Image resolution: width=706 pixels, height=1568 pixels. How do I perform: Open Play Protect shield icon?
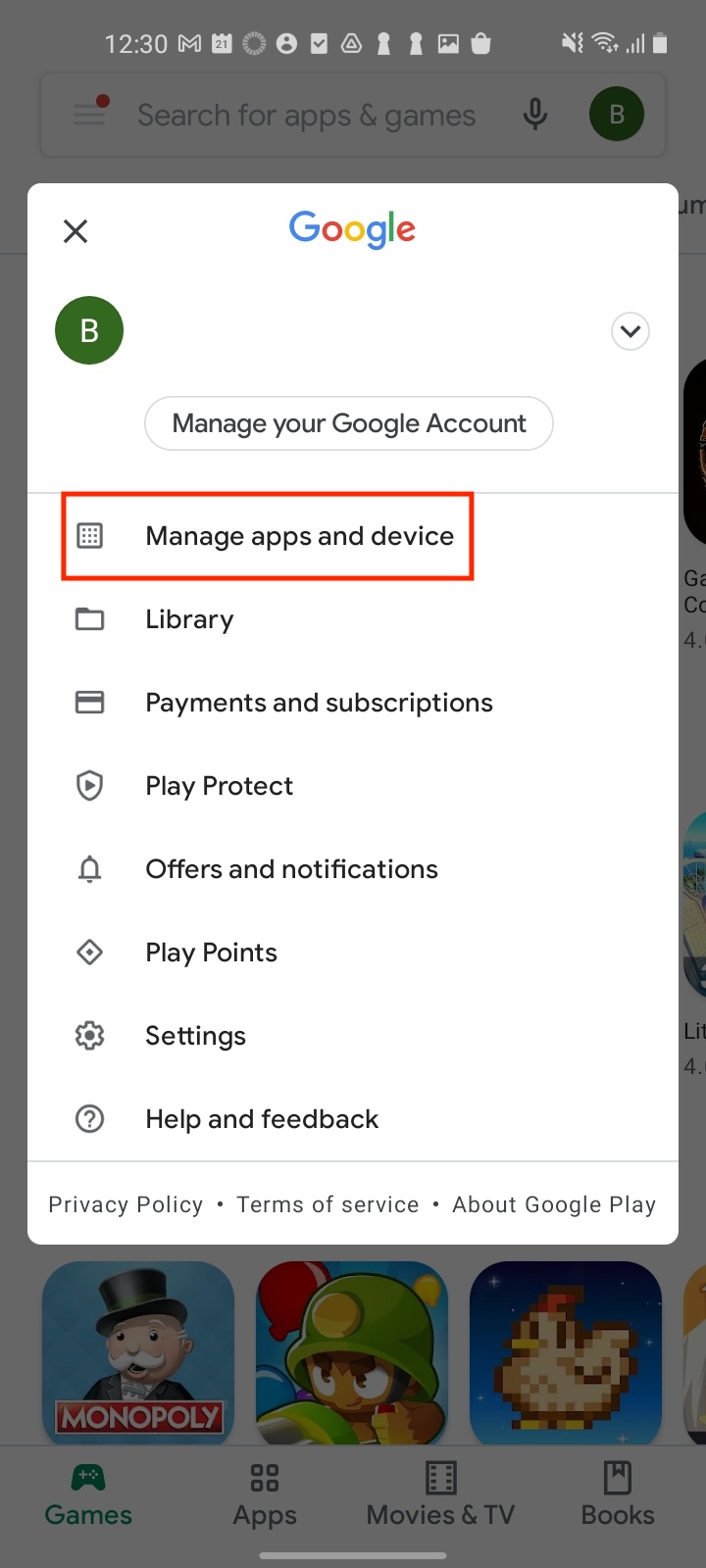(89, 785)
